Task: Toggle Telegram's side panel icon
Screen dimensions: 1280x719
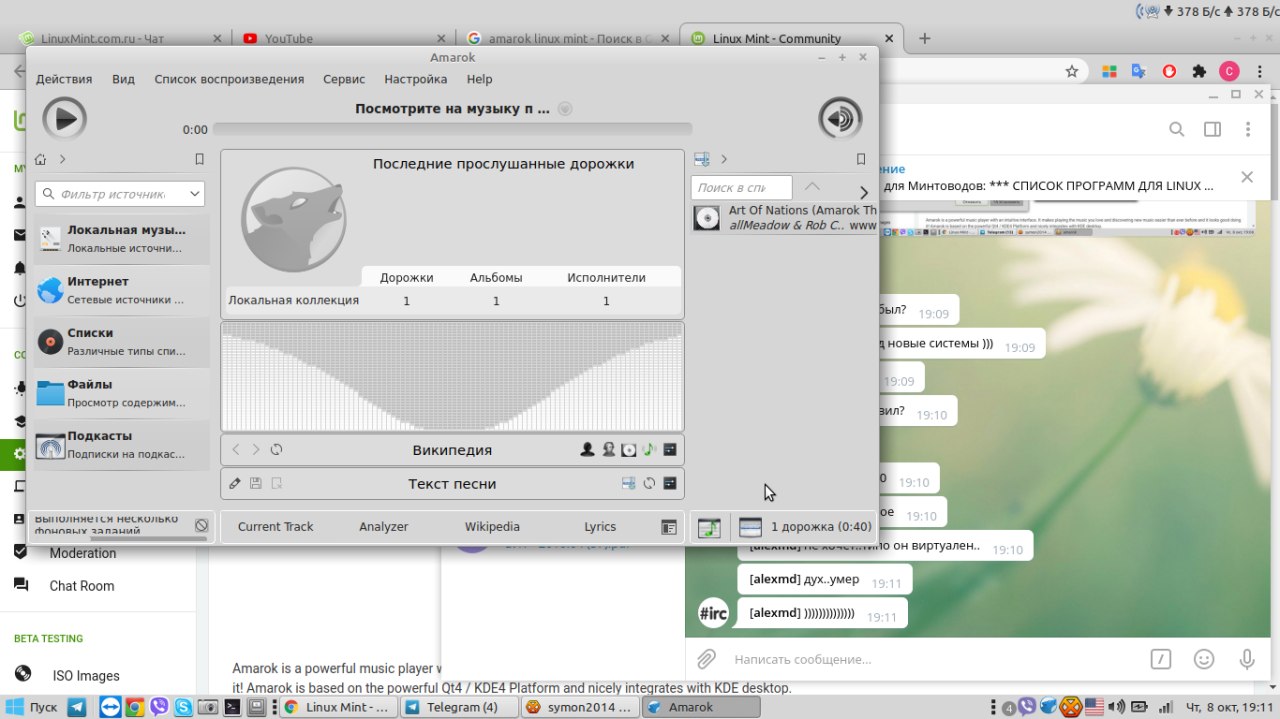Action: [x=1212, y=129]
